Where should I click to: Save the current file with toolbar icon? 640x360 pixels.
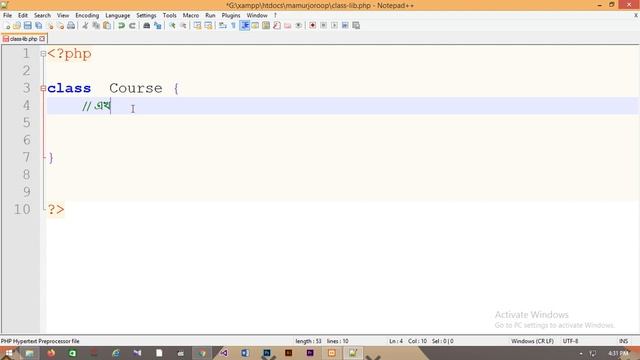[x=27, y=26]
